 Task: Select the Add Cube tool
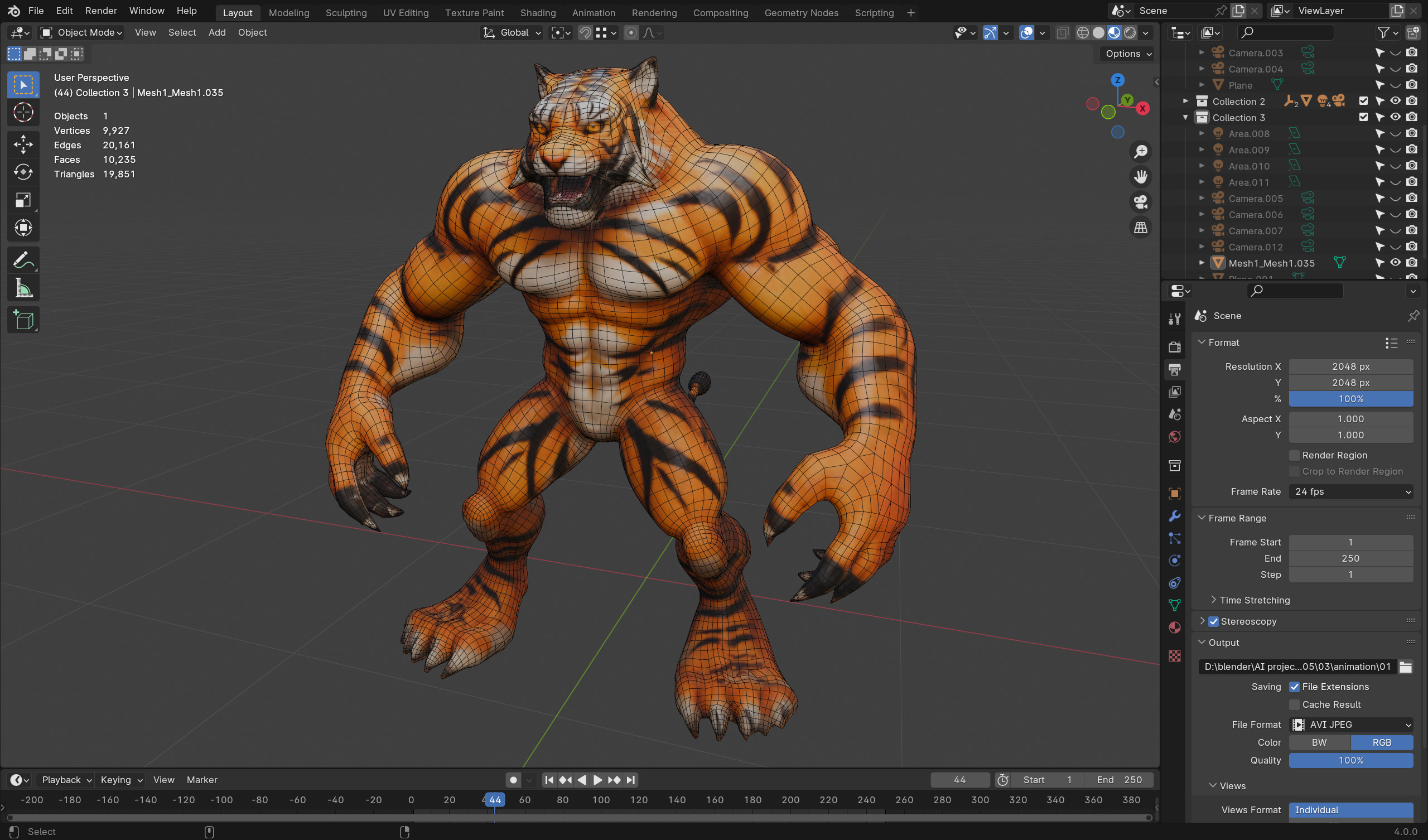click(x=23, y=320)
